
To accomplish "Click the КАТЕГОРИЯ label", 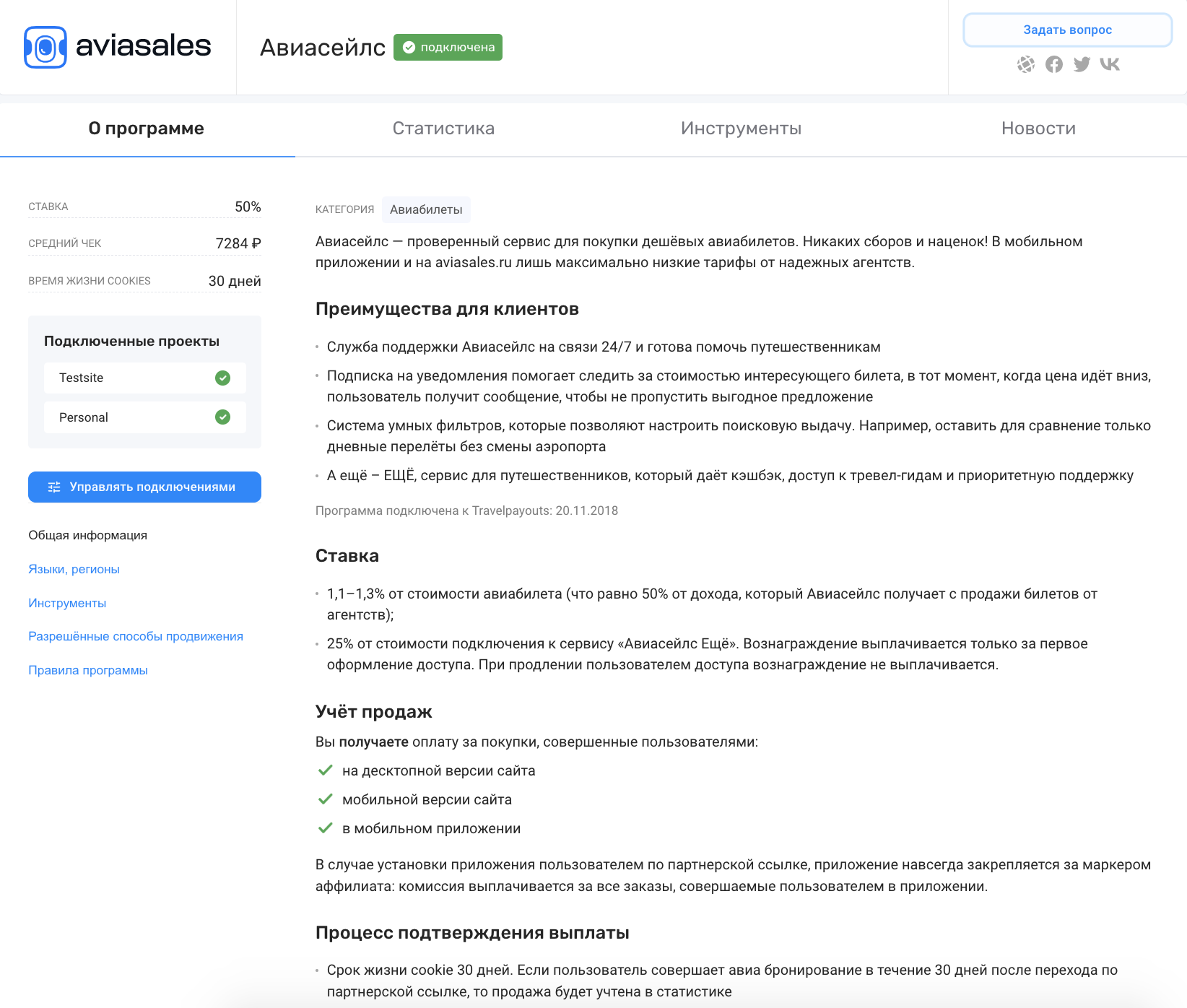I will pos(345,209).
